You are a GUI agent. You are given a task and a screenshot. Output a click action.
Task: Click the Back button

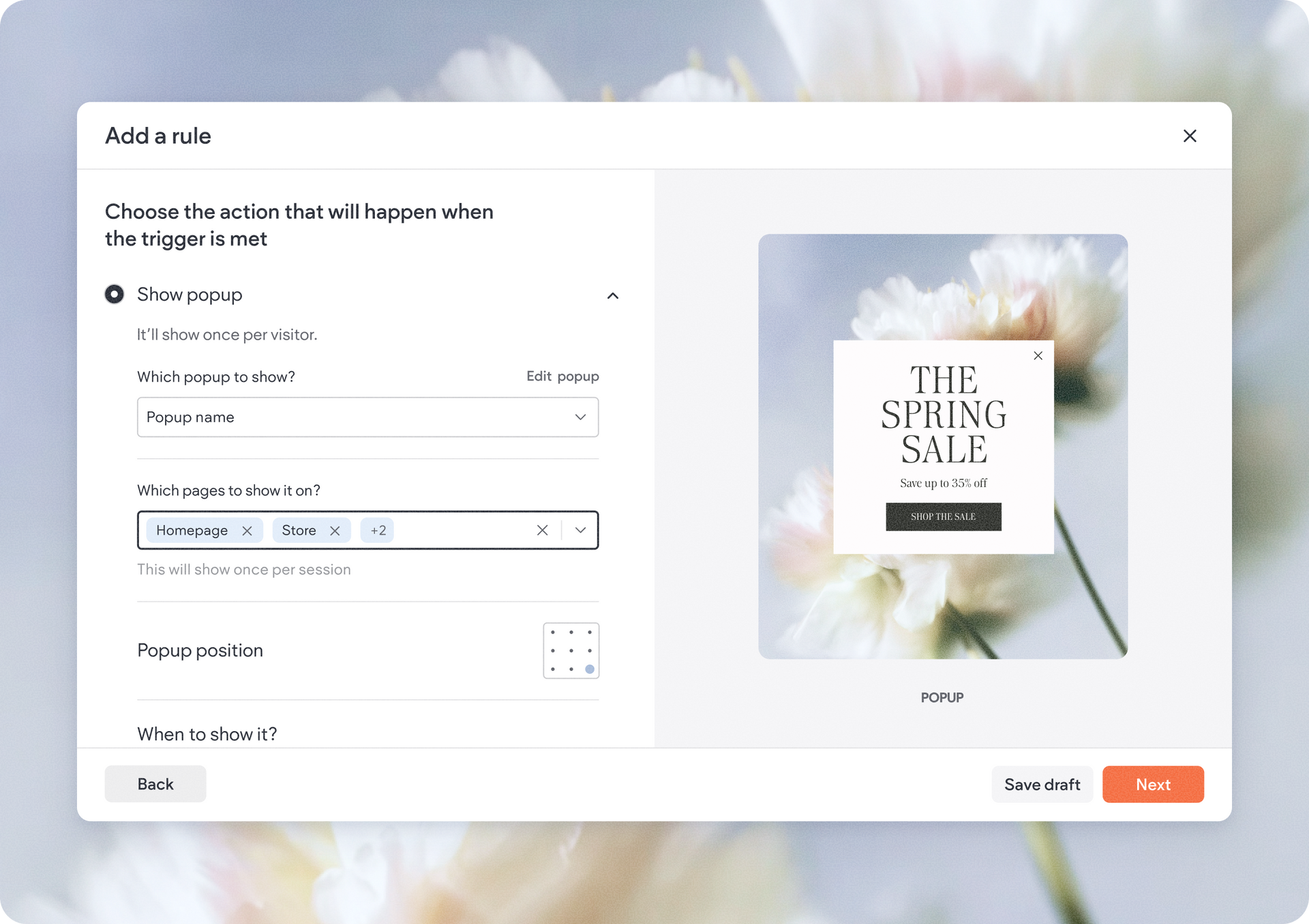coord(155,784)
